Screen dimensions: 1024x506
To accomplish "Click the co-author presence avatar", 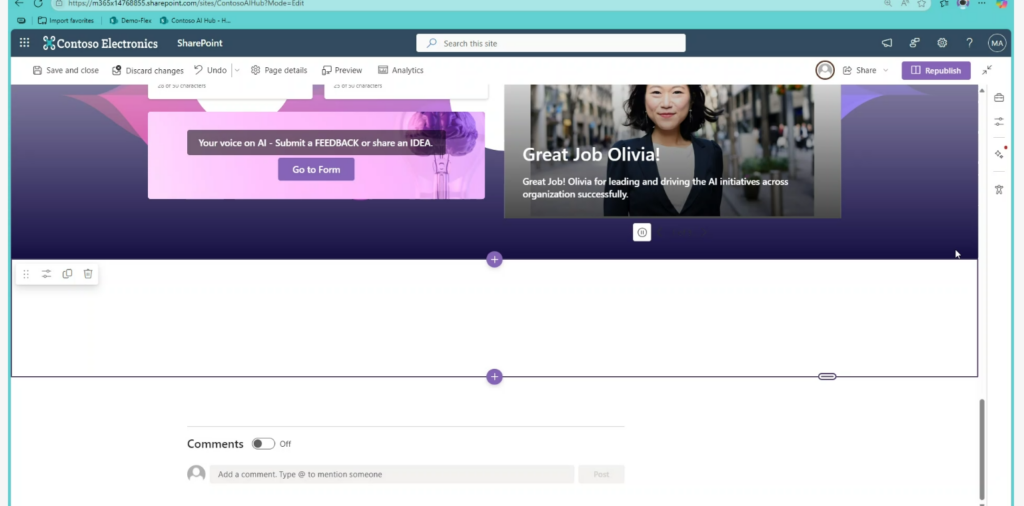I will (825, 70).
